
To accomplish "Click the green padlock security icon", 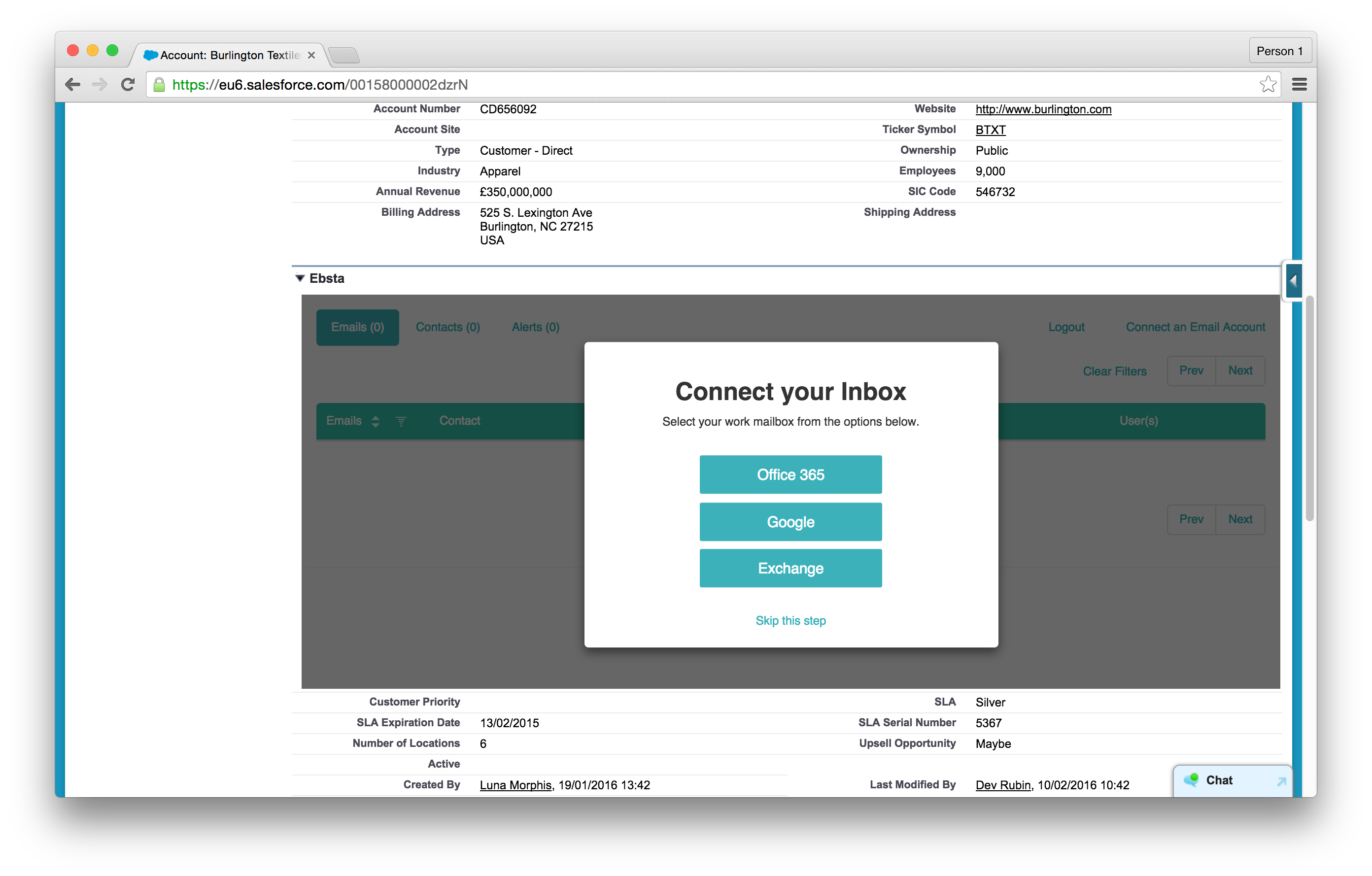I will point(160,85).
